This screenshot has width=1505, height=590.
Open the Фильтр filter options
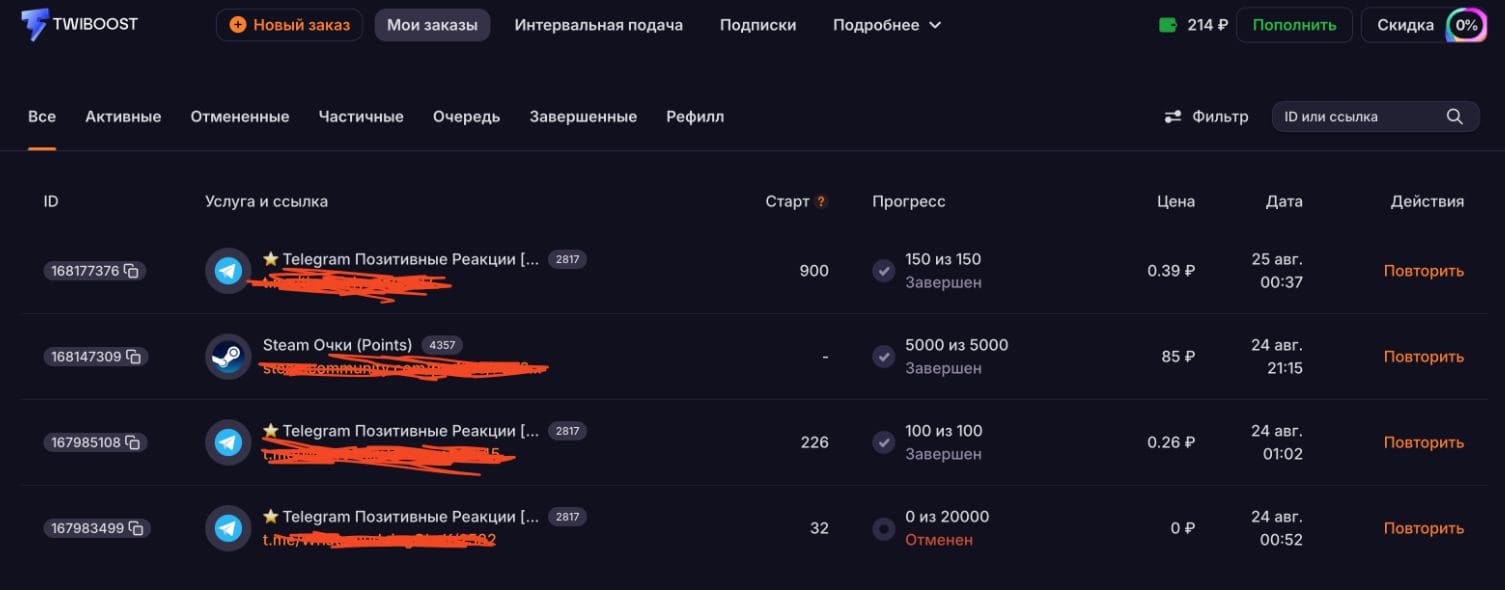pos(1206,117)
